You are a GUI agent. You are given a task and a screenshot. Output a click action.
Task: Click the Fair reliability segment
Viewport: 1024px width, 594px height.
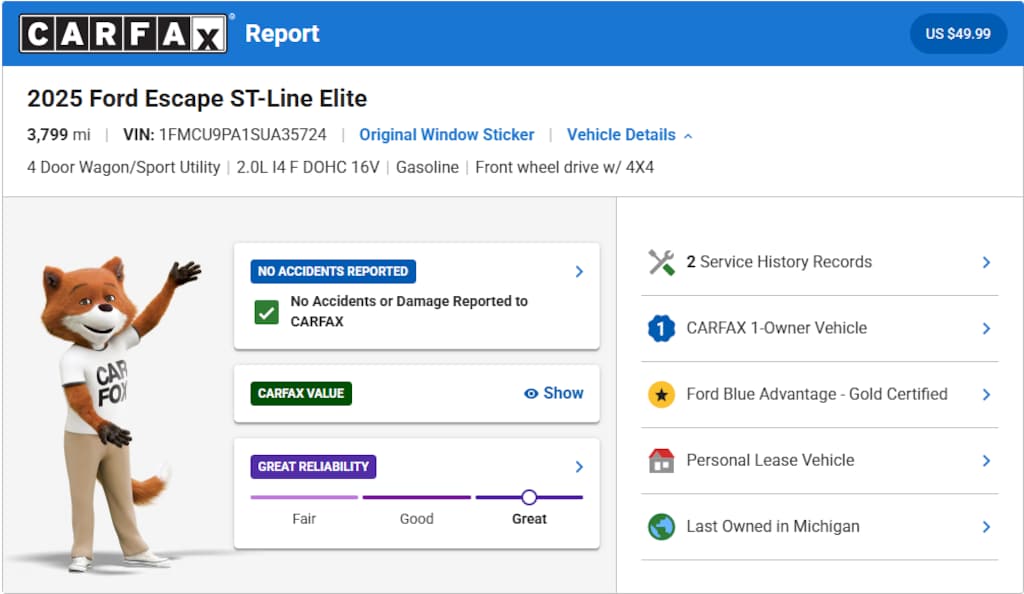click(304, 497)
